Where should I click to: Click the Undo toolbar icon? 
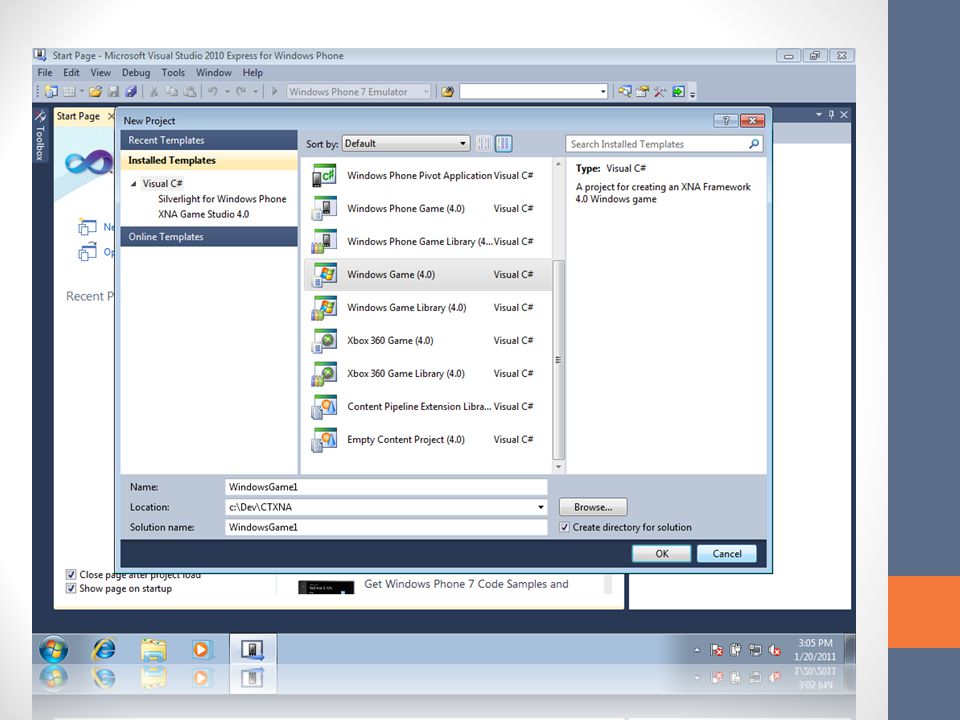(212, 92)
